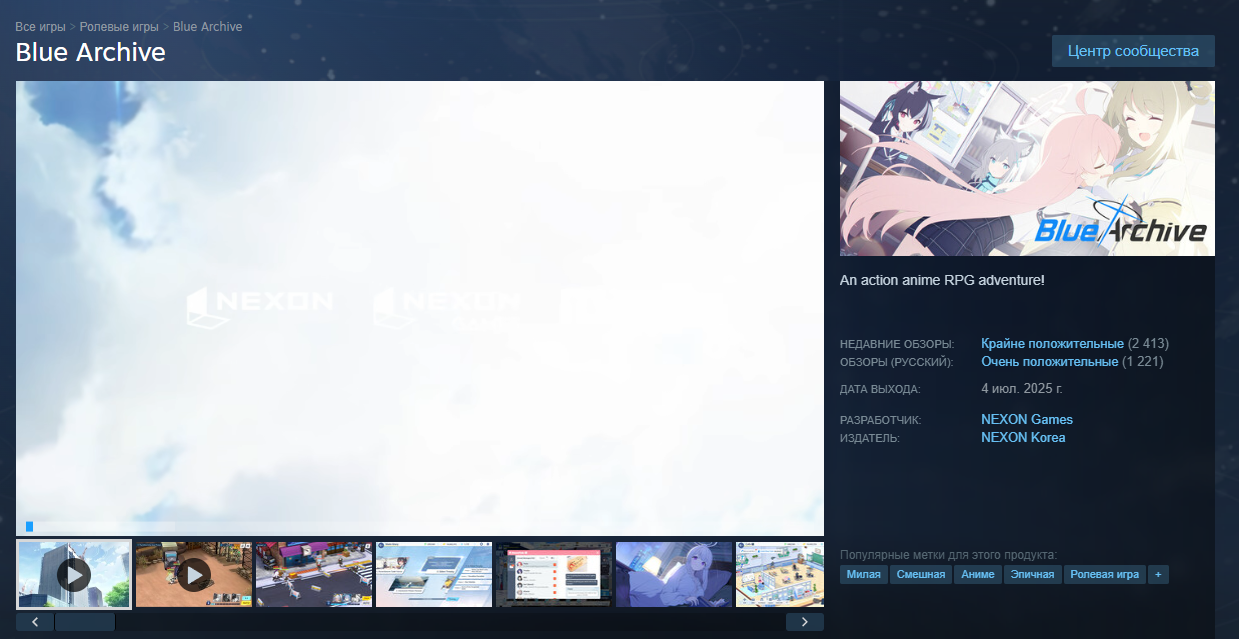View the seventh thumbnail, the isometric cafe

[x=780, y=574]
